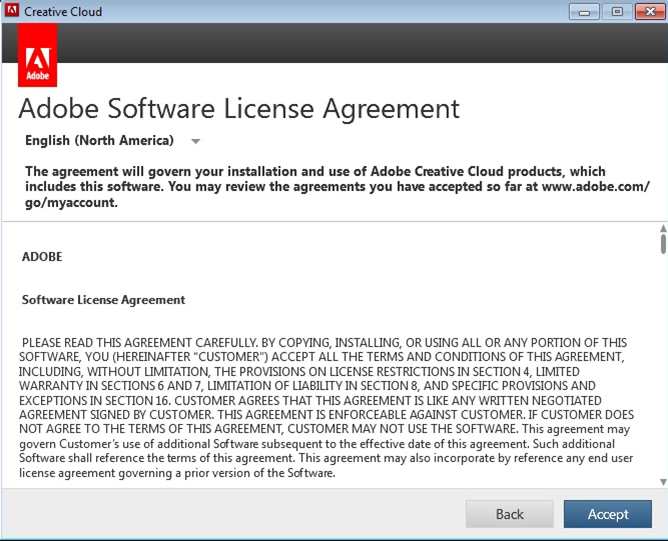668x541 pixels.
Task: Click the bold Software License Agreement subheading
Action: [x=103, y=300]
